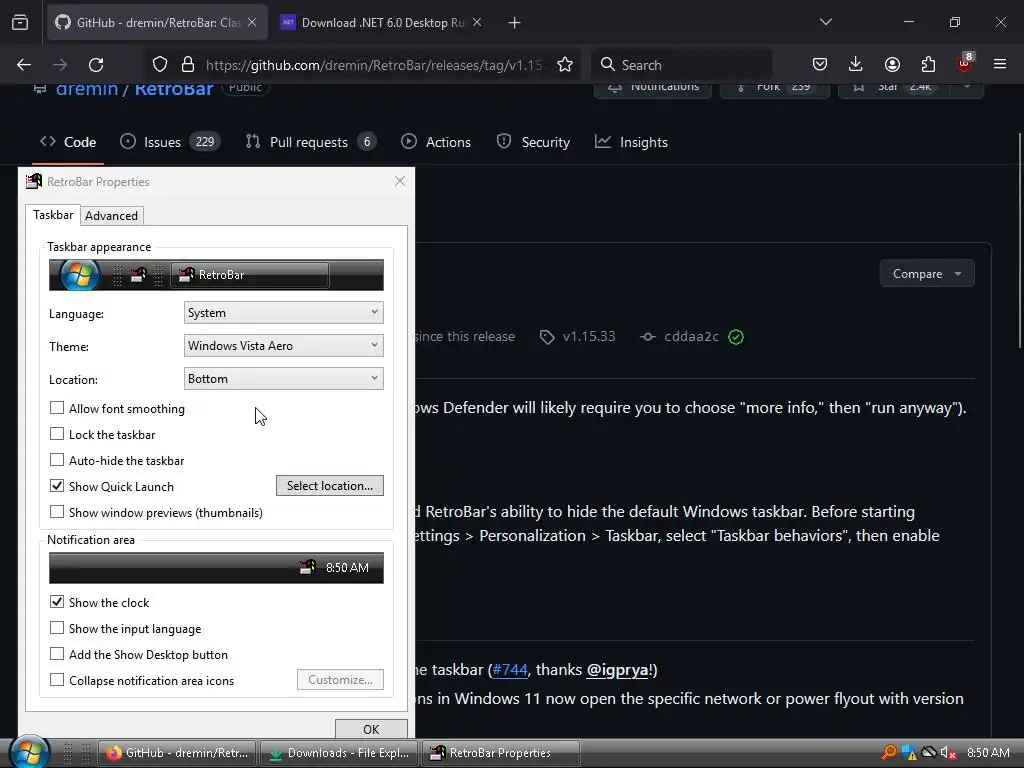Open Firefox downloads panel

[x=856, y=65]
